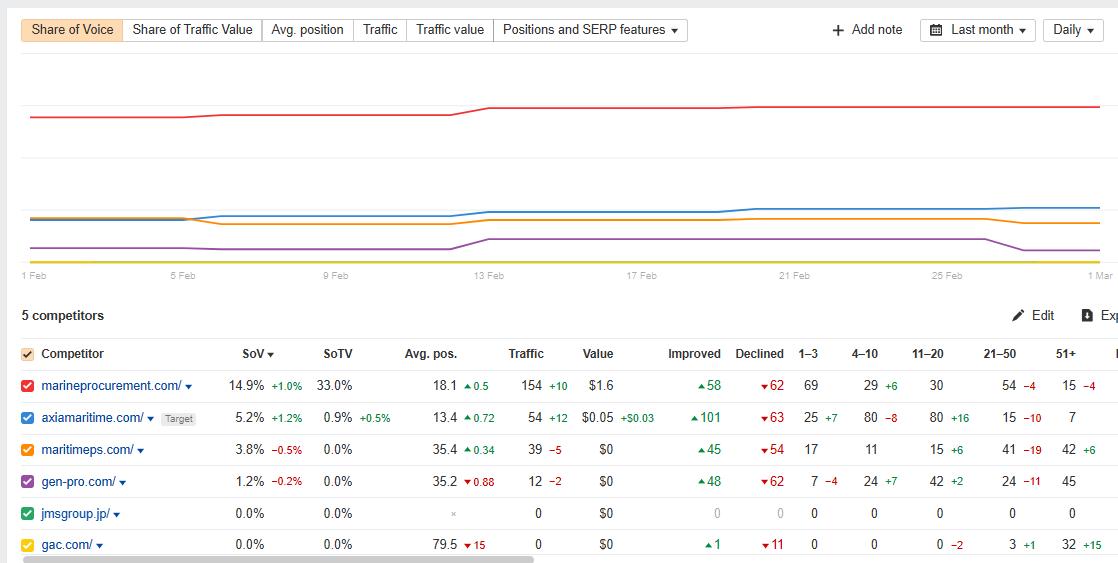Uncheck the marineprocurement.com checkbox
1118x563 pixels.
click(28, 386)
